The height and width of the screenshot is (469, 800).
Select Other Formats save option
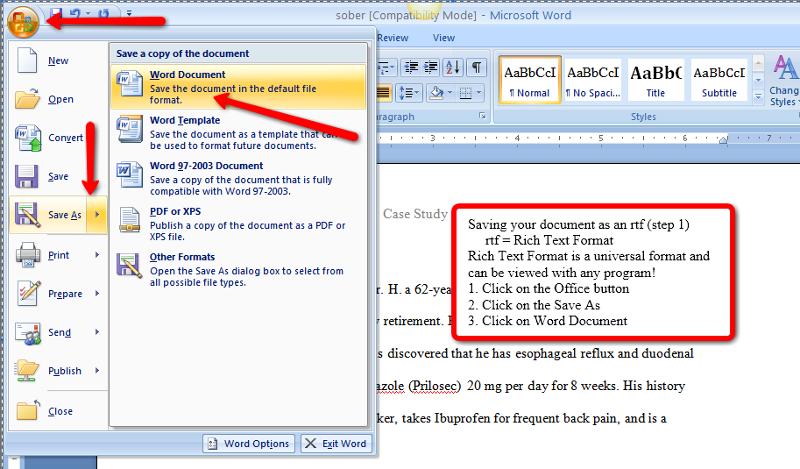(x=238, y=269)
